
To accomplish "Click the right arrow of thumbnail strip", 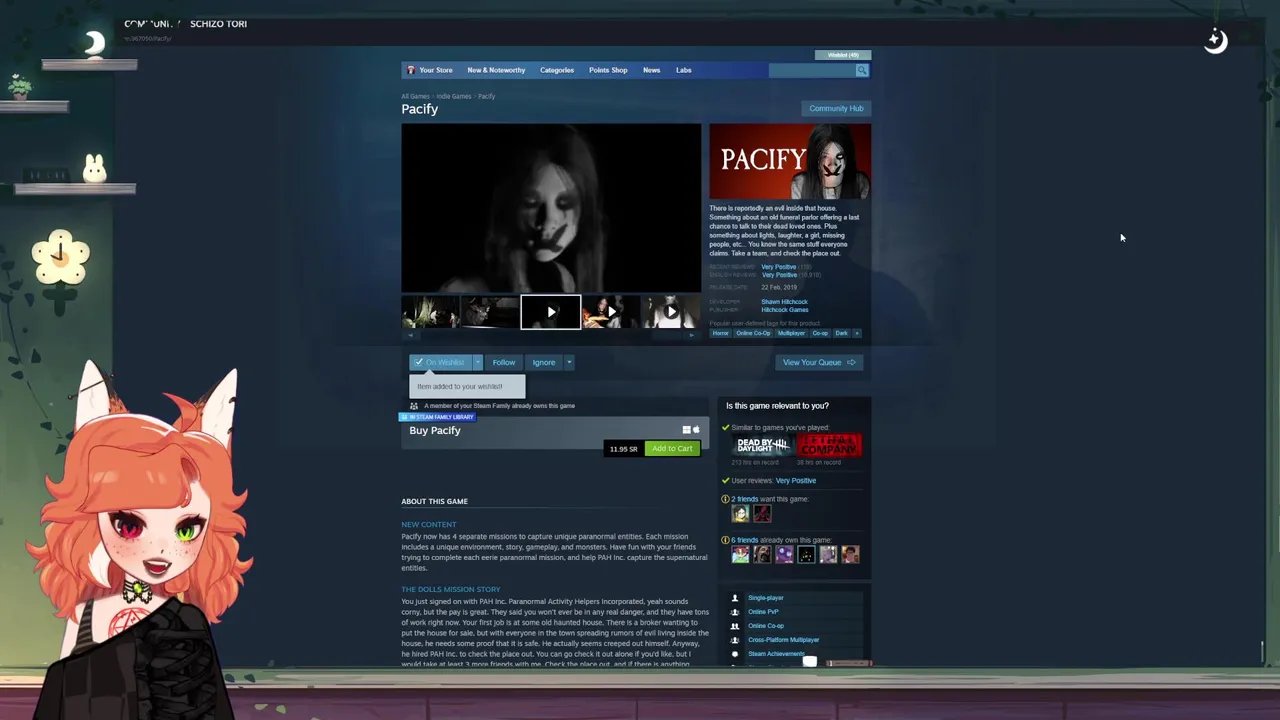I will pos(692,335).
